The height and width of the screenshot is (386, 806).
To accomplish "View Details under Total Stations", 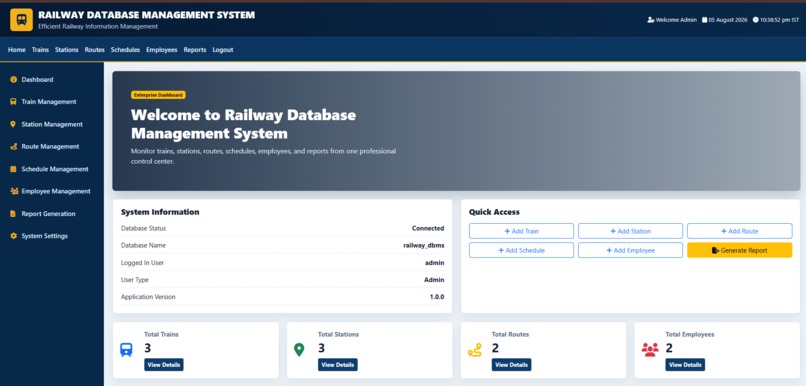I will 338,365.
